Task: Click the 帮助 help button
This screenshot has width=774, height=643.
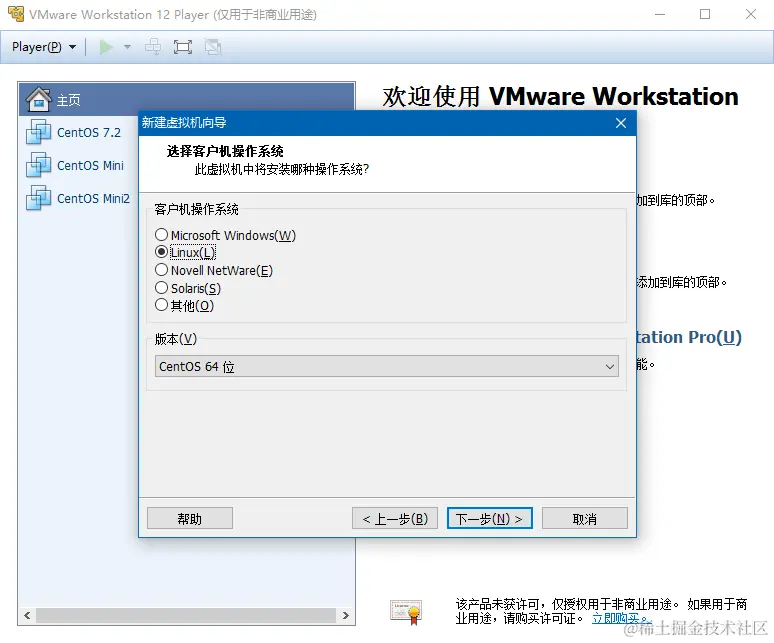Action: pyautogui.click(x=190, y=519)
